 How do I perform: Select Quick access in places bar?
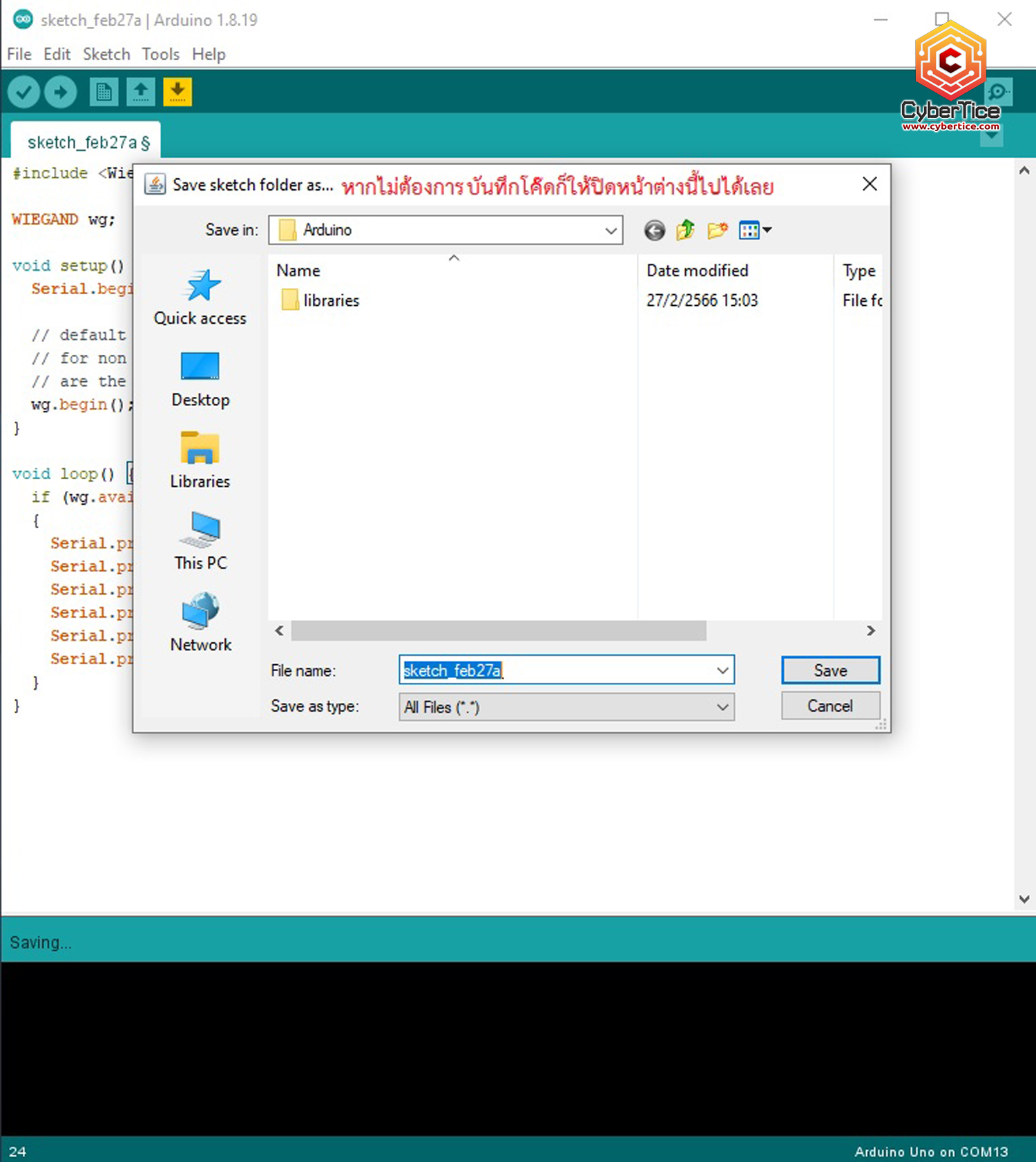(x=200, y=297)
